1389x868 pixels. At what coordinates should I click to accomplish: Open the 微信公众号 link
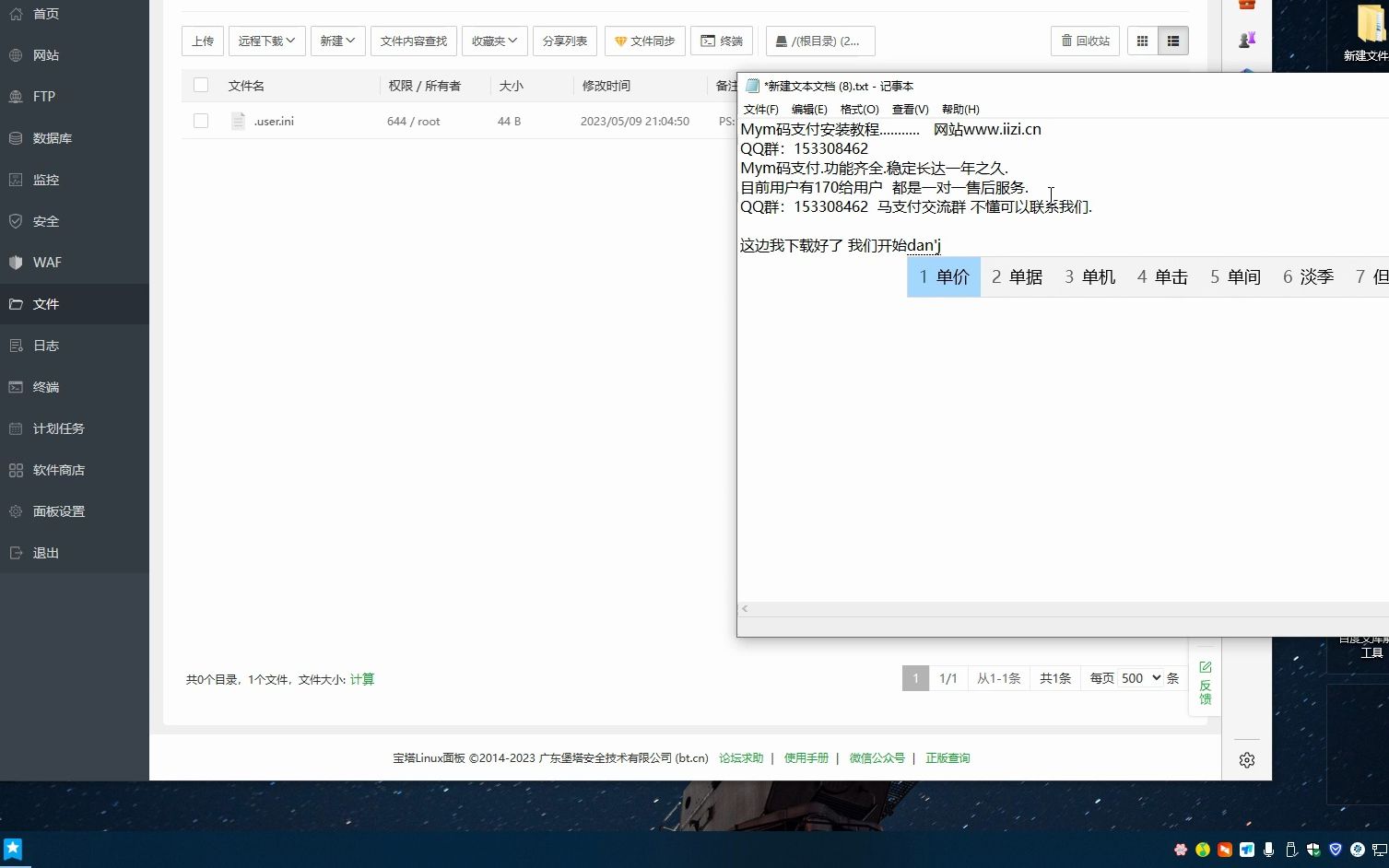tap(877, 758)
